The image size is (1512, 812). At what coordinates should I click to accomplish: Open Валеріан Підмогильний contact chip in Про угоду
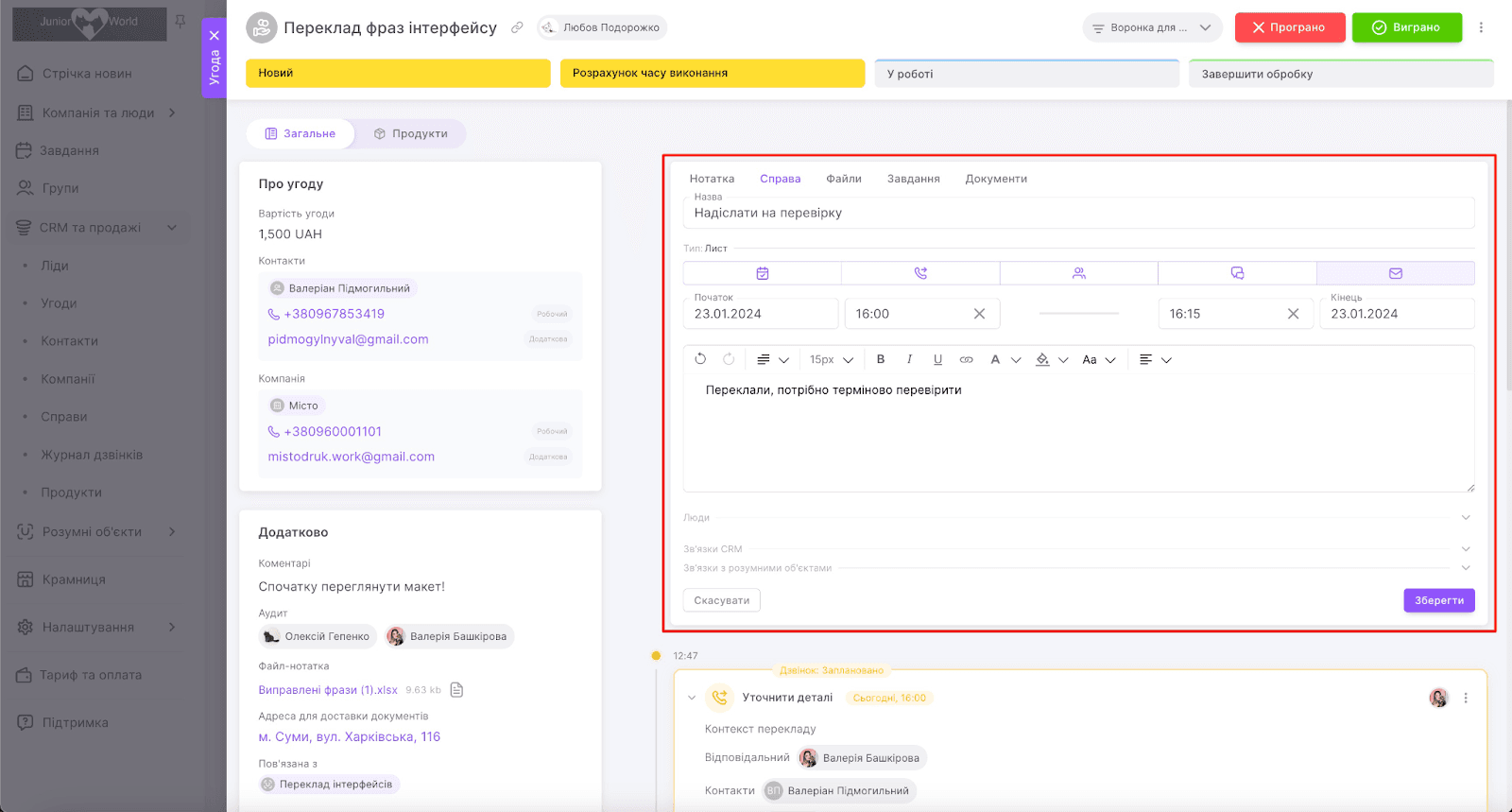tap(340, 288)
